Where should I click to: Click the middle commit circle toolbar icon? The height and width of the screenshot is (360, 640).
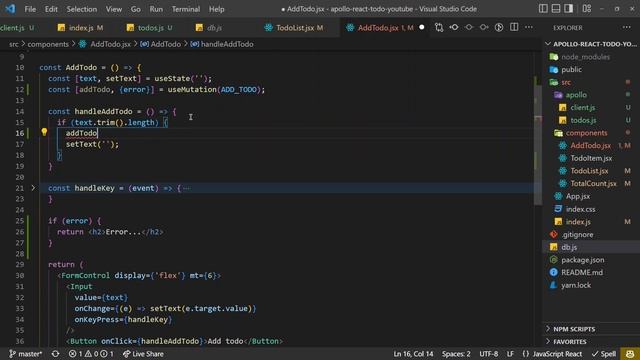(x=469, y=27)
